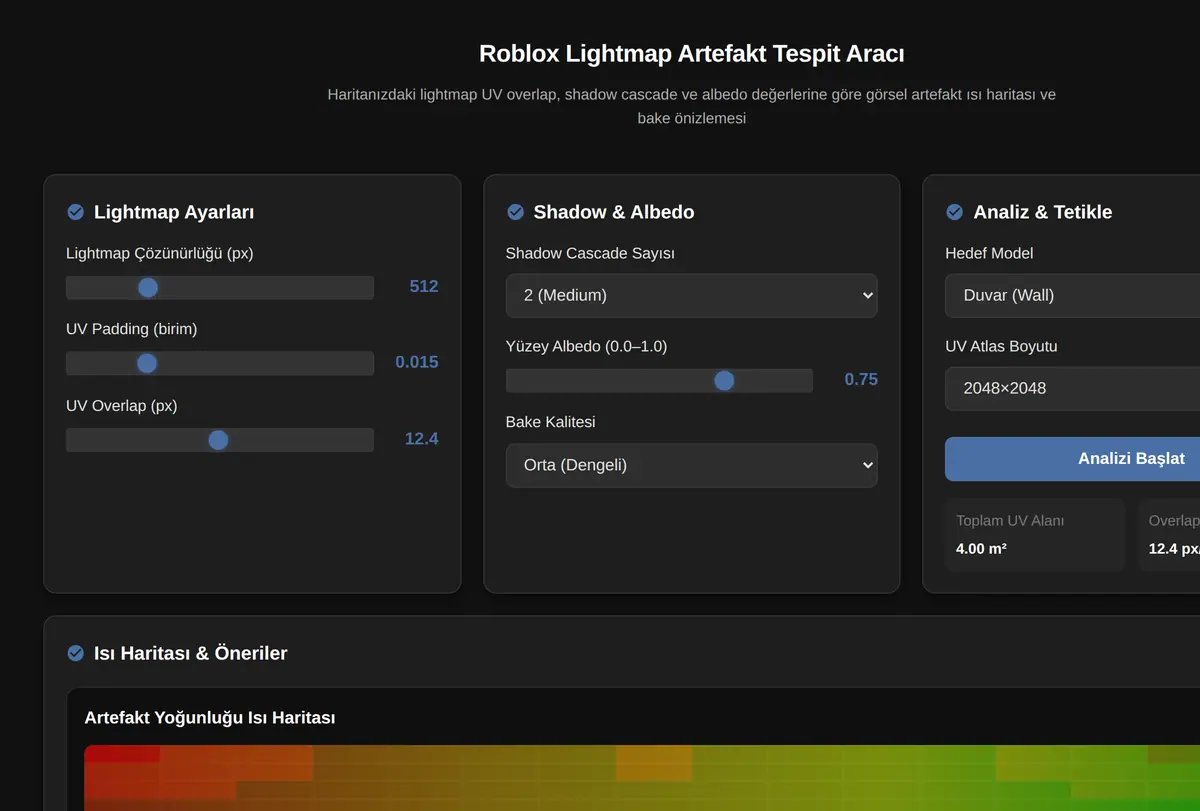
Task: Click the Analiz & Tetikle heading
Action: (x=1043, y=212)
